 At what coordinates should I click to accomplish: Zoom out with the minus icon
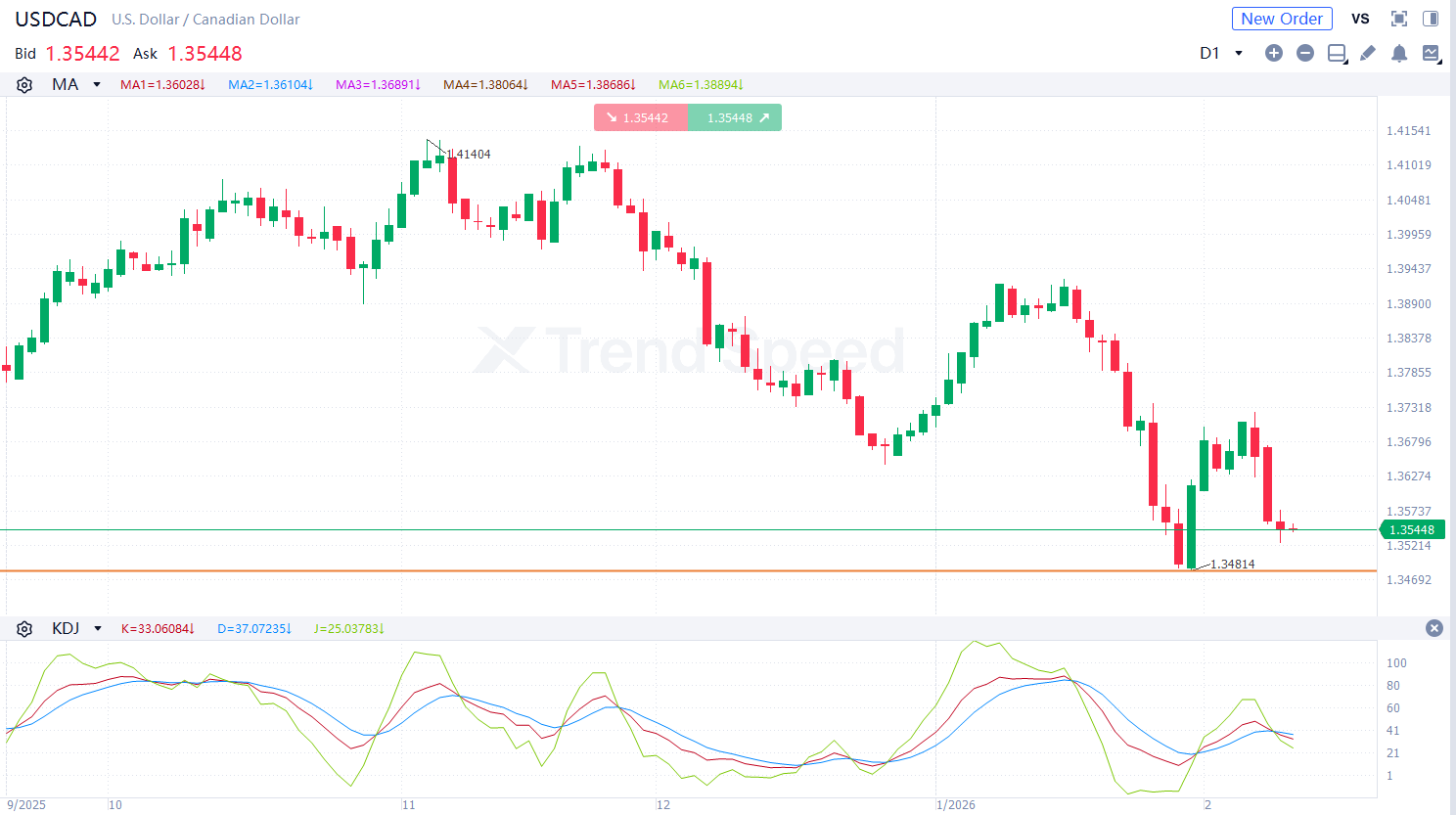[x=1304, y=53]
